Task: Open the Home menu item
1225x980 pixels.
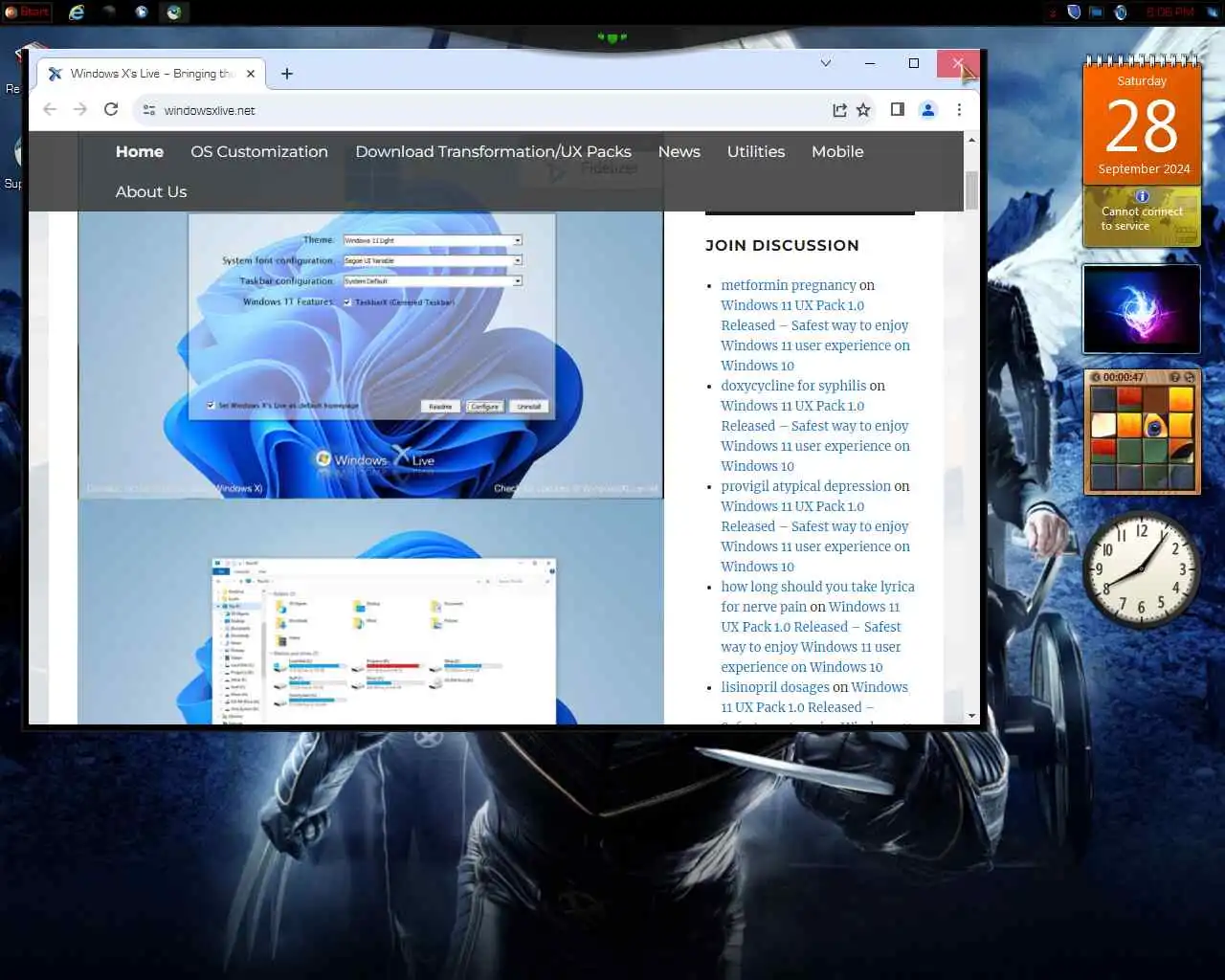Action: (140, 151)
